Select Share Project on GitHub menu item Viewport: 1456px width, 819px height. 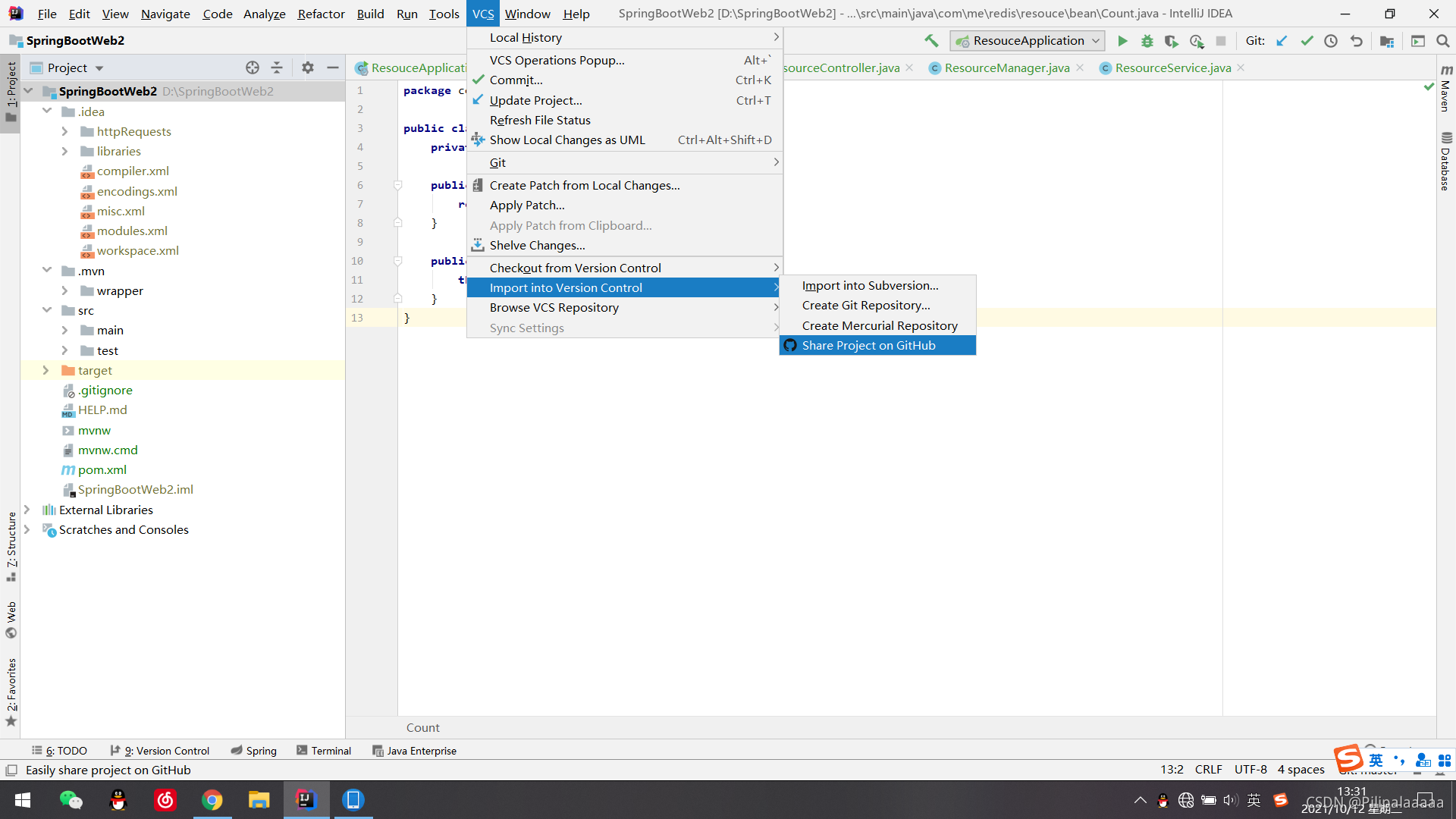[x=868, y=345]
